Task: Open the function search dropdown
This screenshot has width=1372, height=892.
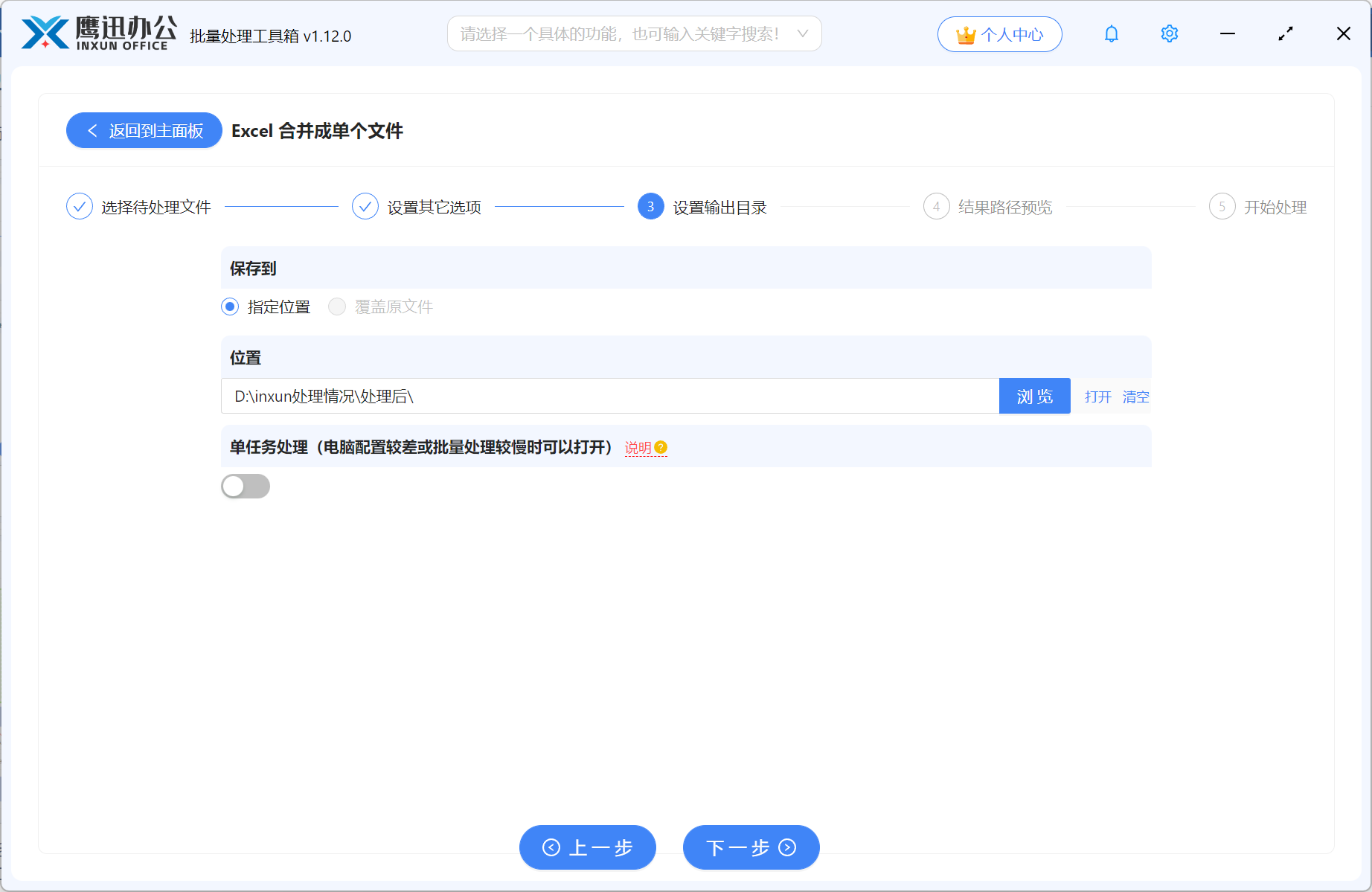Action: [802, 33]
